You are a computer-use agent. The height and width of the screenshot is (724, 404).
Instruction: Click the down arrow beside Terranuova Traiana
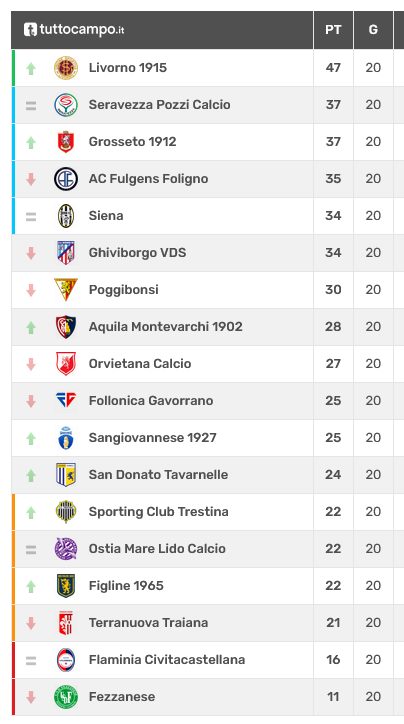click(31, 623)
